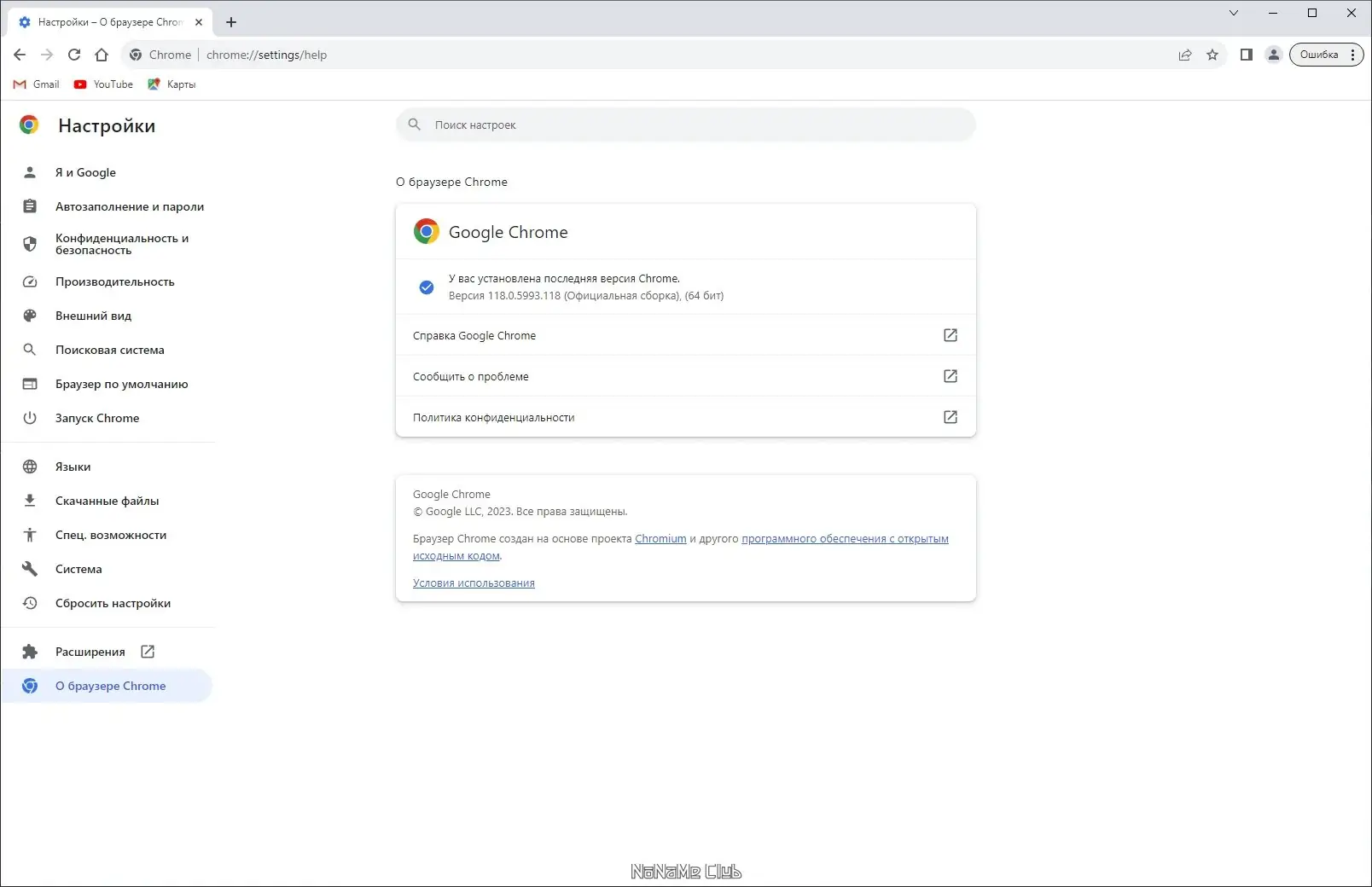This screenshot has width=1372, height=887.
Task: Click the version text Версия 118.0.5993.118
Action: [504, 296]
